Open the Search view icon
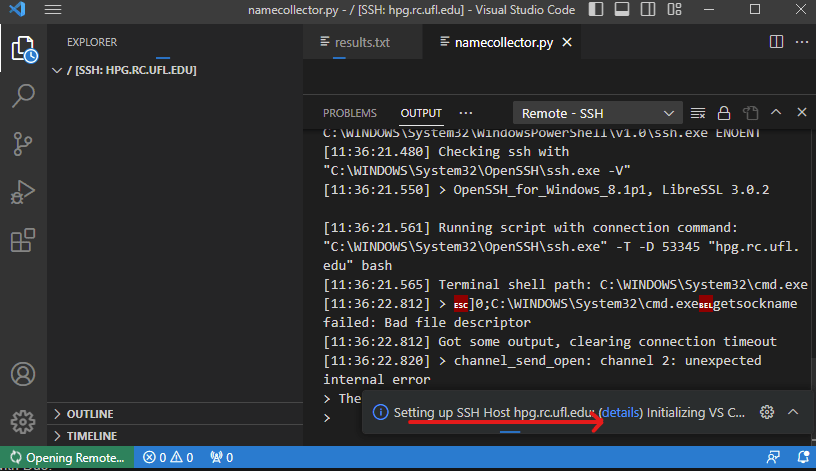Screen dimensions: 816x471 (23, 96)
